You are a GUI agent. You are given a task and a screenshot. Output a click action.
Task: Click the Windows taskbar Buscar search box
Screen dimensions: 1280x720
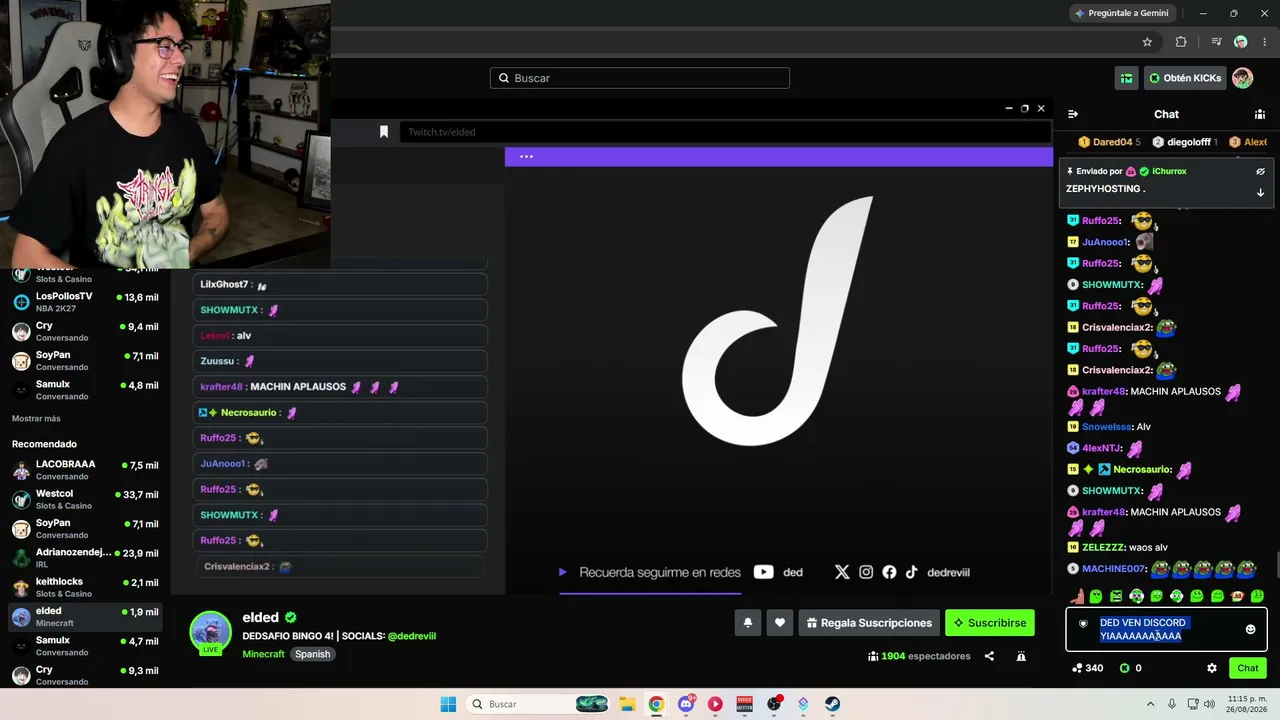click(x=539, y=704)
